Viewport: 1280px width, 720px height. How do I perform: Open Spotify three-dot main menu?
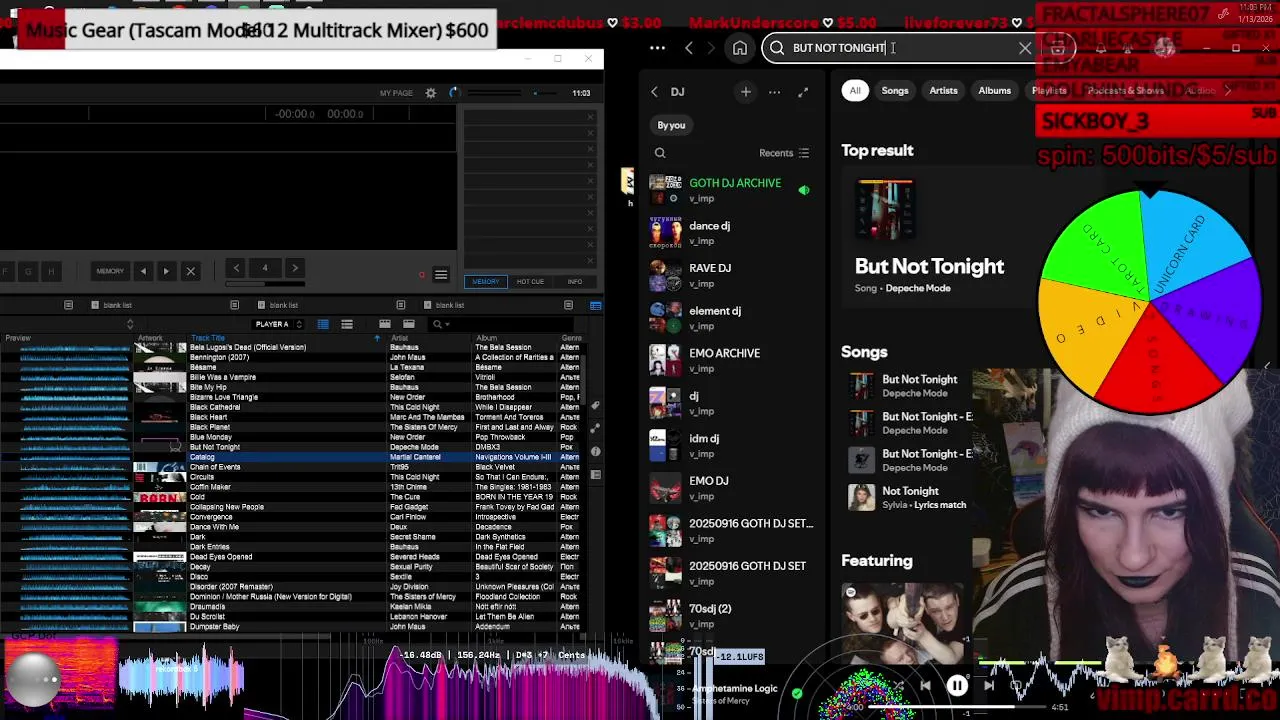[x=657, y=48]
